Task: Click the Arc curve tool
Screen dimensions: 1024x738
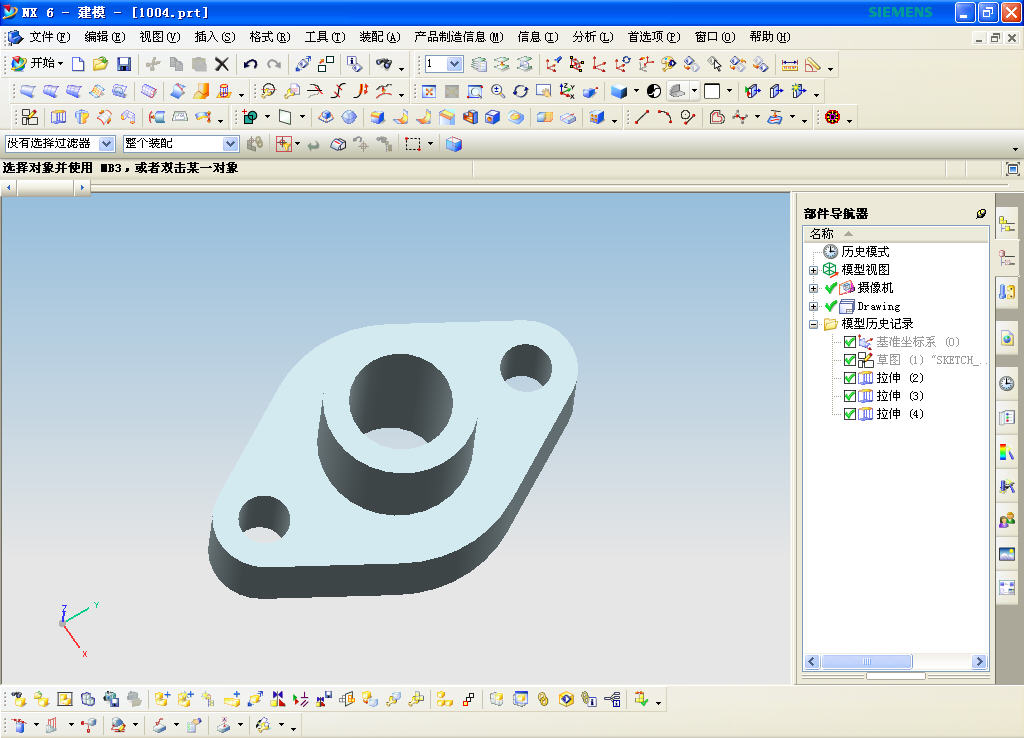Action: pos(665,118)
